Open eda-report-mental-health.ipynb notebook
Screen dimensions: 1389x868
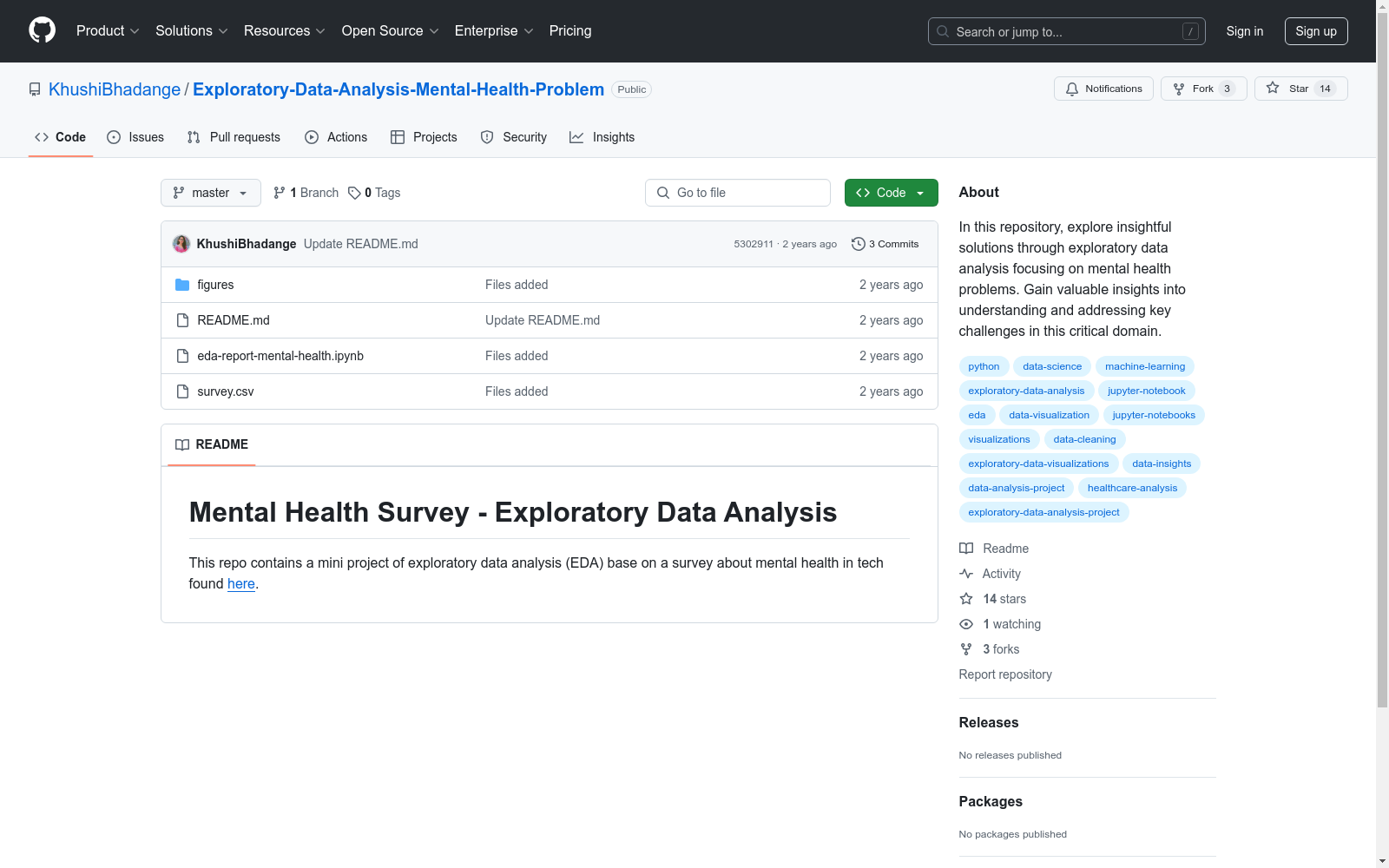tap(280, 356)
